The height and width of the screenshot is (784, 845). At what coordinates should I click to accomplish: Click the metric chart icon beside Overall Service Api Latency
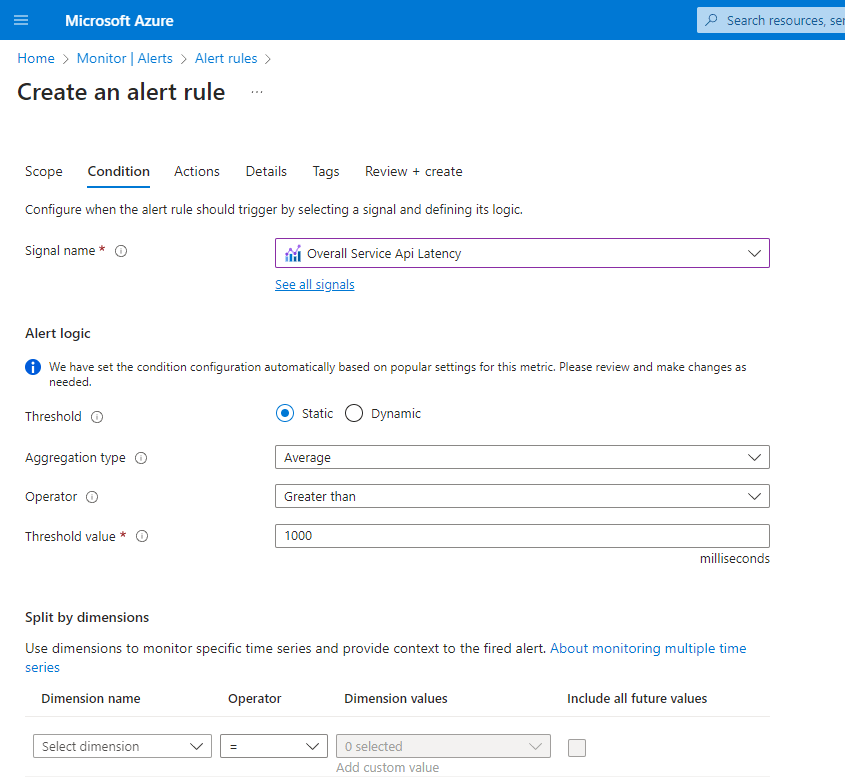click(294, 253)
